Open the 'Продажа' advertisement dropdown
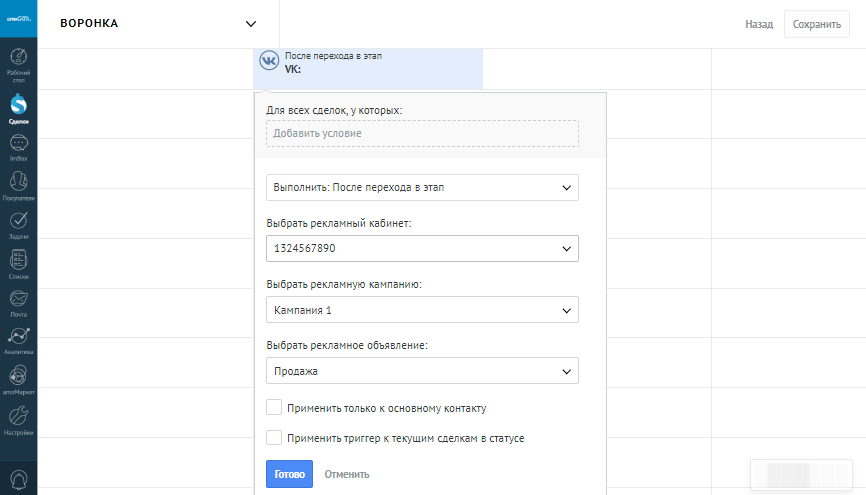 click(x=422, y=371)
